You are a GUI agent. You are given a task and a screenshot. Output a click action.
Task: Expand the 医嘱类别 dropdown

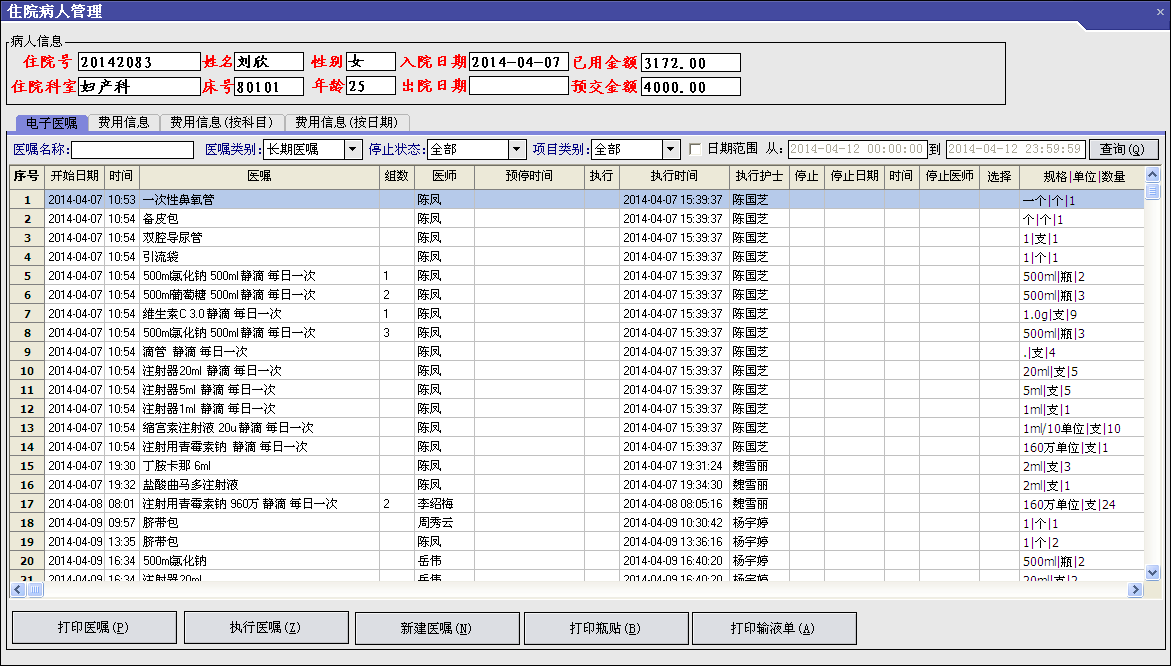click(x=352, y=149)
